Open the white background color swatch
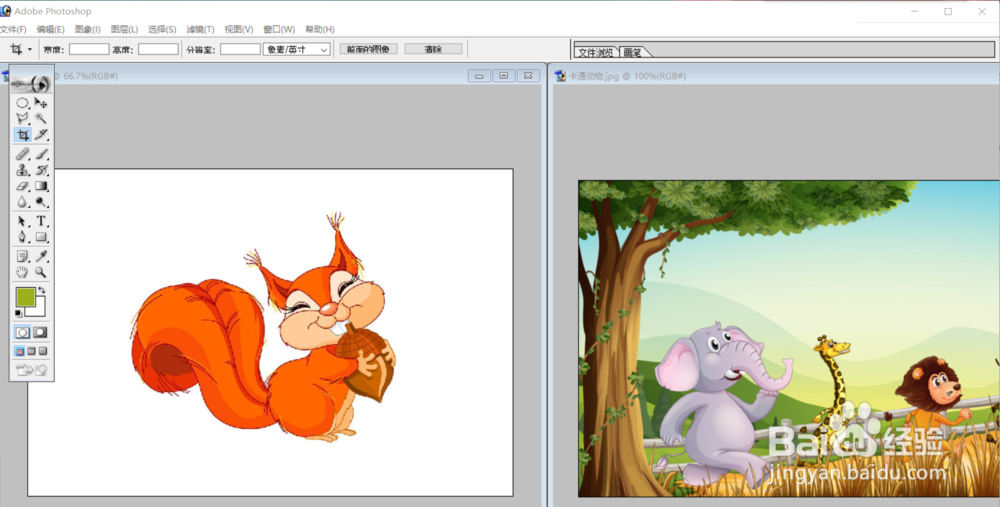 pyautogui.click(x=38, y=309)
